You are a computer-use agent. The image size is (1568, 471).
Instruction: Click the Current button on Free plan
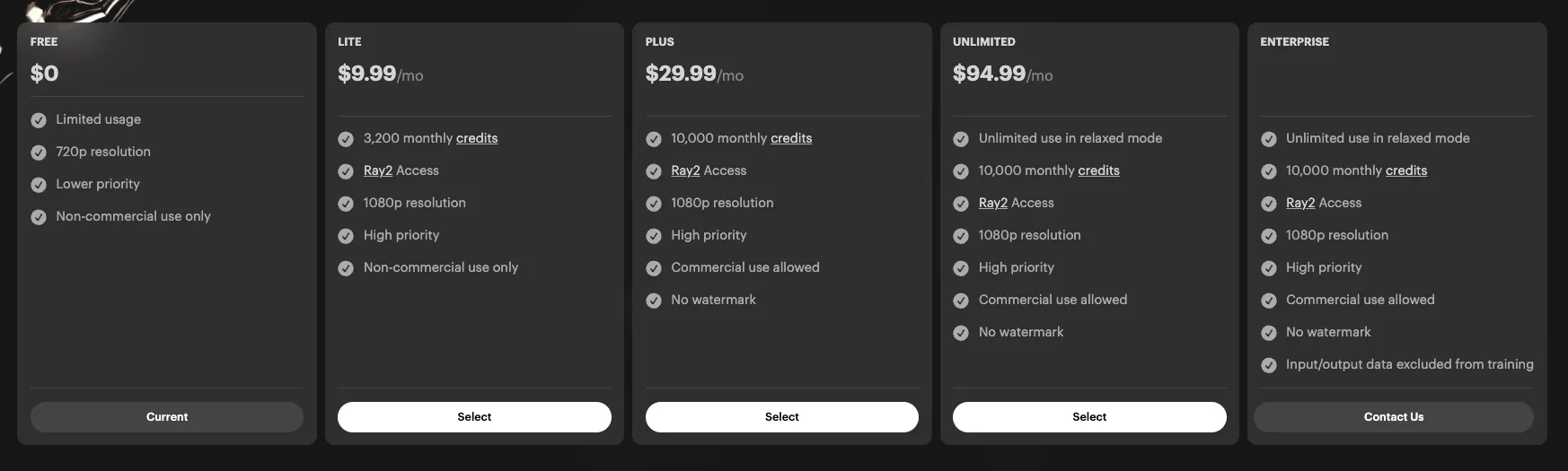point(167,417)
